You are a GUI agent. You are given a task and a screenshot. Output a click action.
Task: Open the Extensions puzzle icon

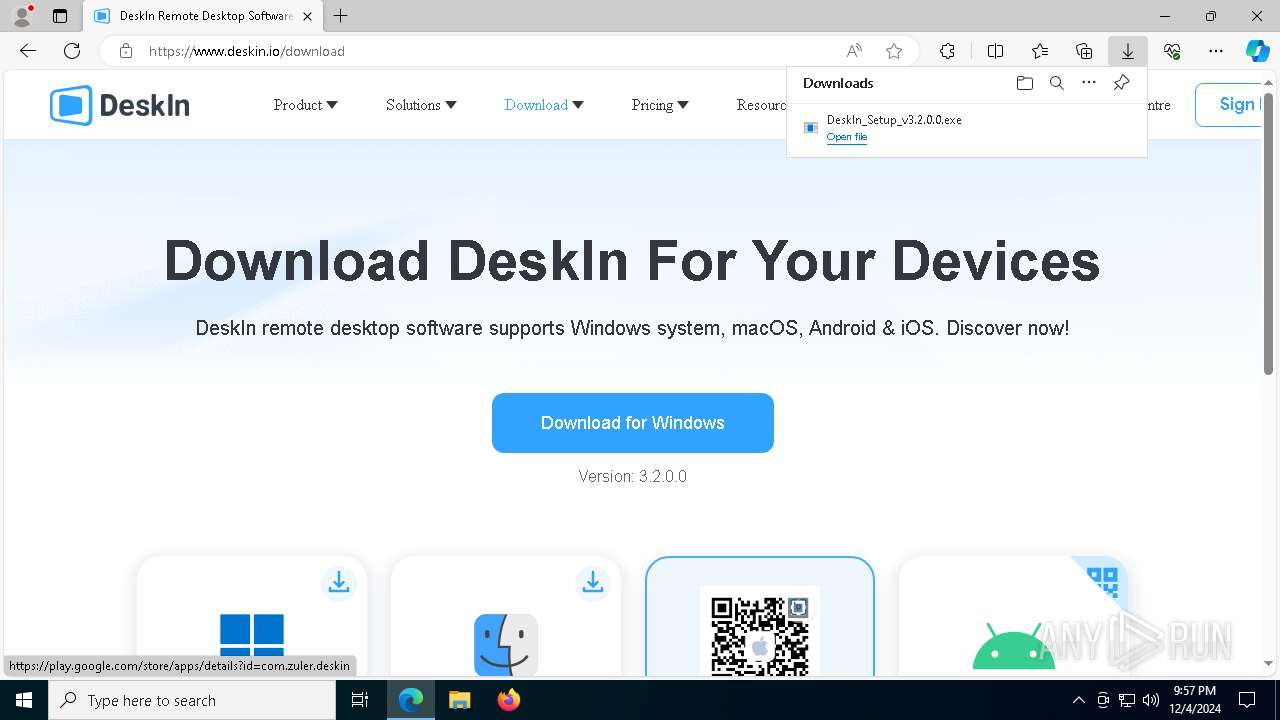[947, 51]
